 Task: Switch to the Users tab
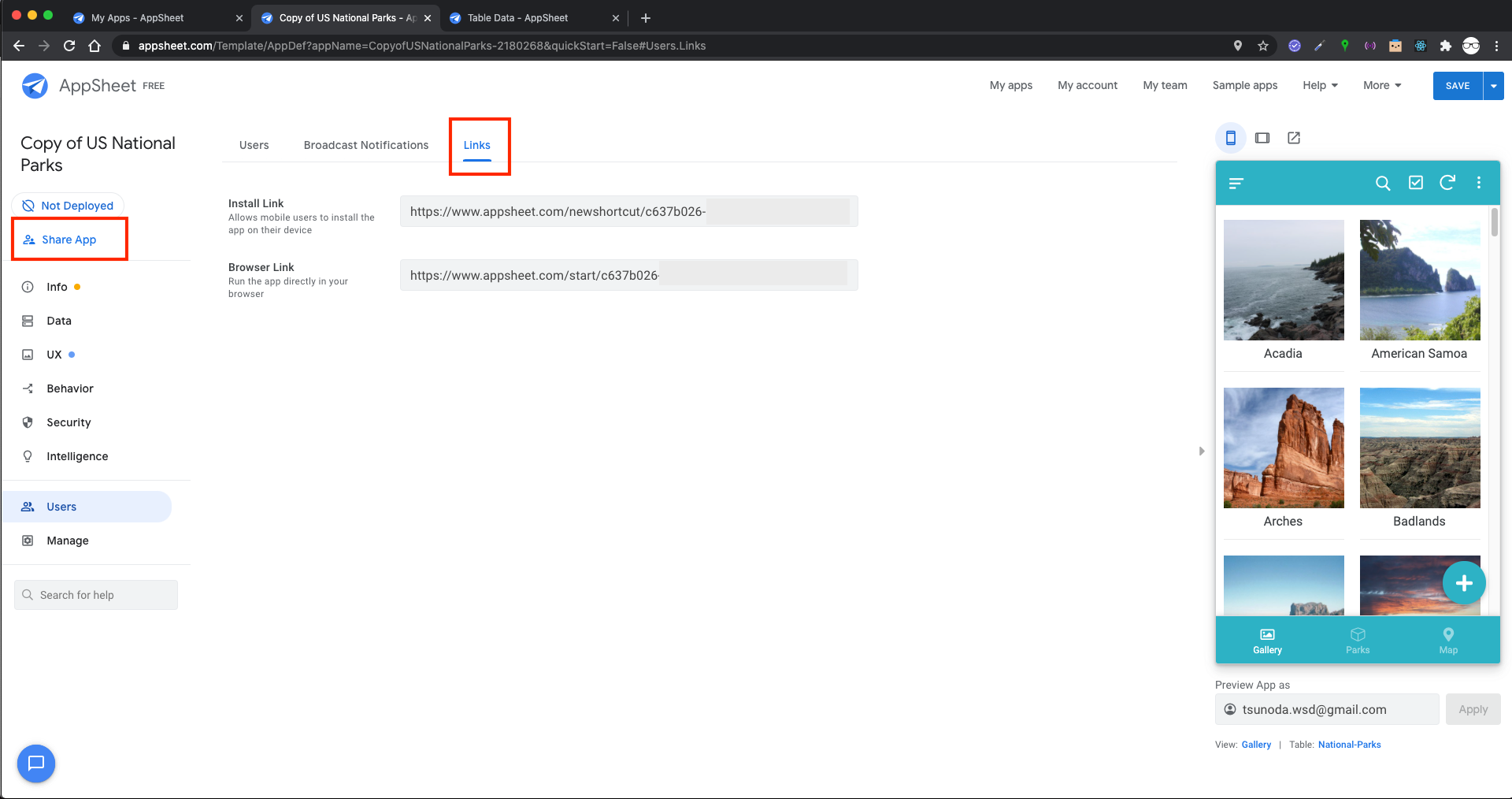(254, 145)
